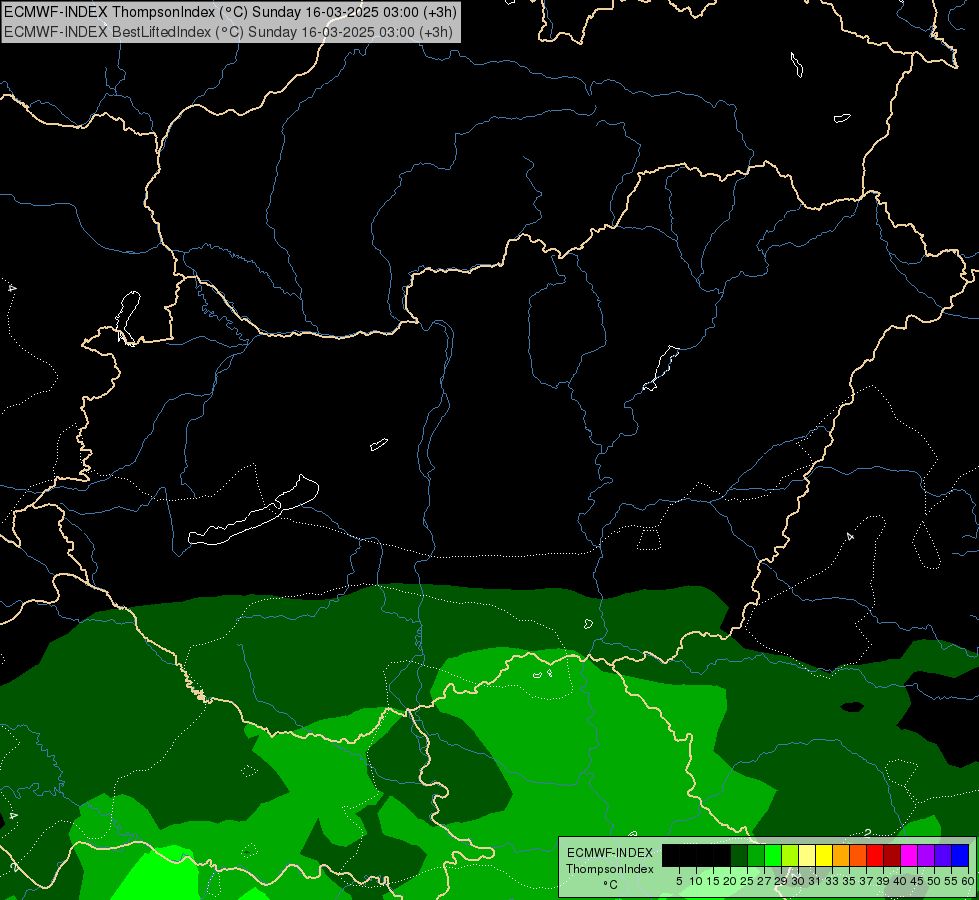Click the legend tick value 33
This screenshot has height=900, width=979.
[832, 881]
